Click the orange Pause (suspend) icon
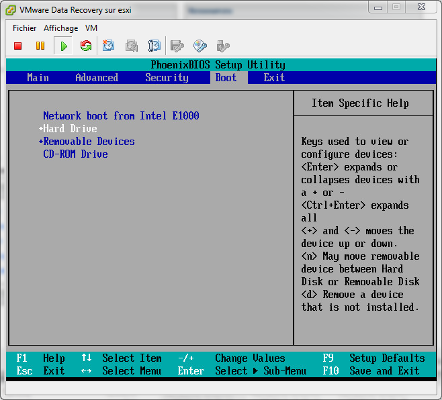Image resolution: width=442 pixels, height=400 pixels. pos(40,46)
